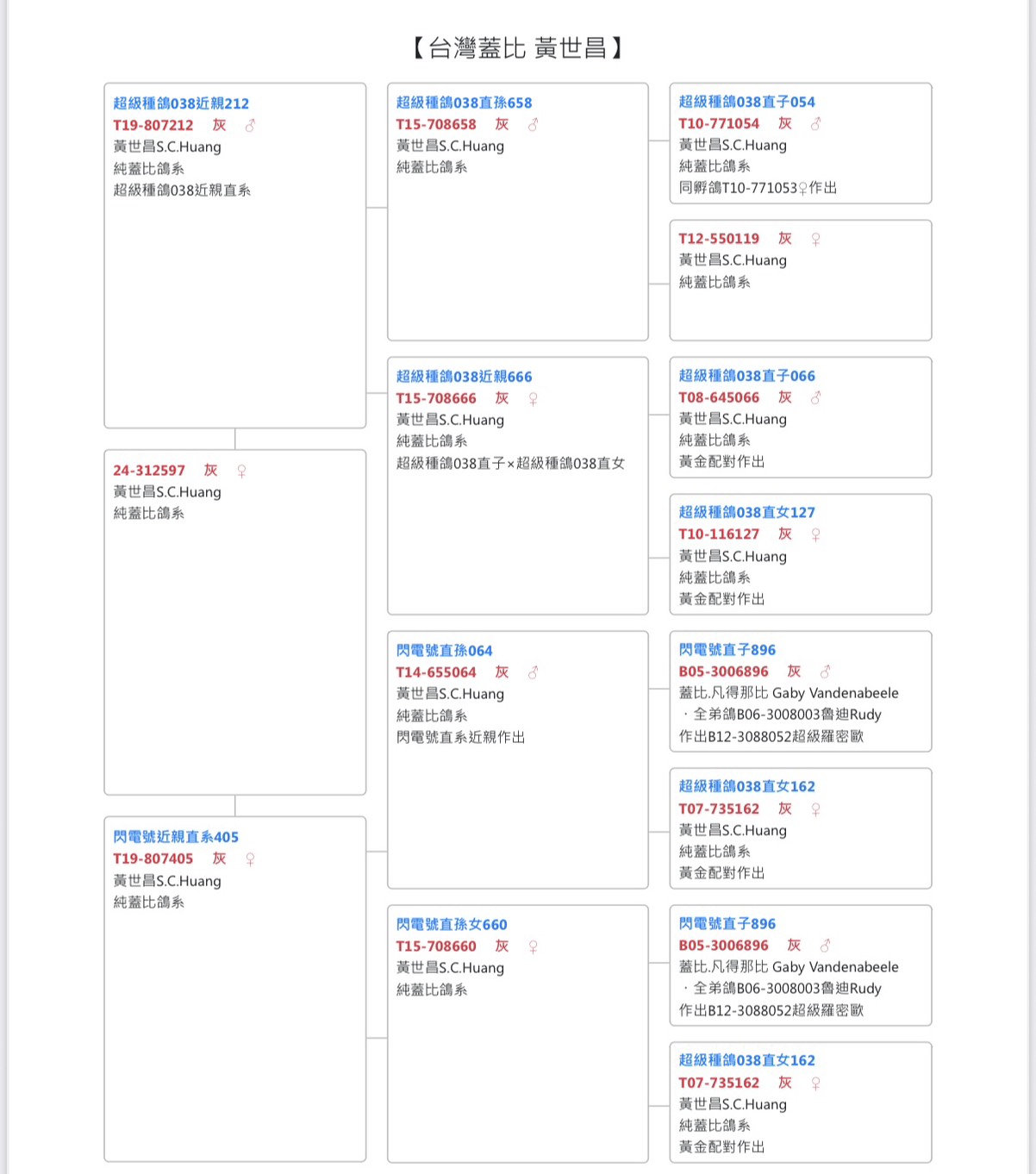The height and width of the screenshot is (1174, 1036).
Task: Select the pigeon name 超級種鴿038直女127
Action: (746, 512)
